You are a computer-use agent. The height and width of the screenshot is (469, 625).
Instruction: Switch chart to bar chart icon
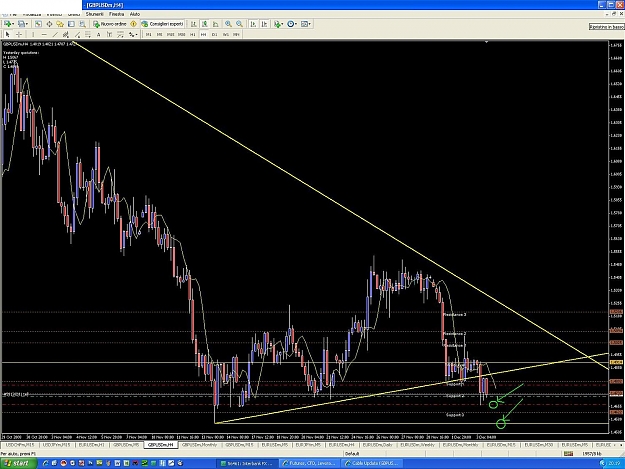[x=194, y=24]
